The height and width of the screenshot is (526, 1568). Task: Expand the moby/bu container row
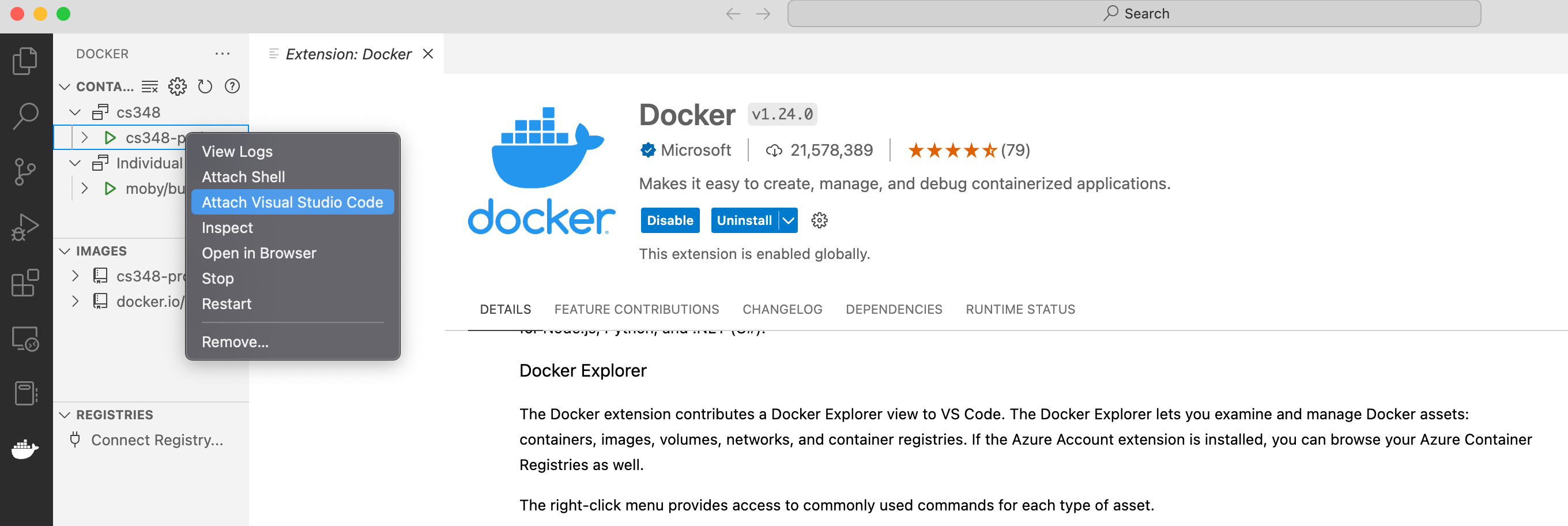tap(85, 189)
